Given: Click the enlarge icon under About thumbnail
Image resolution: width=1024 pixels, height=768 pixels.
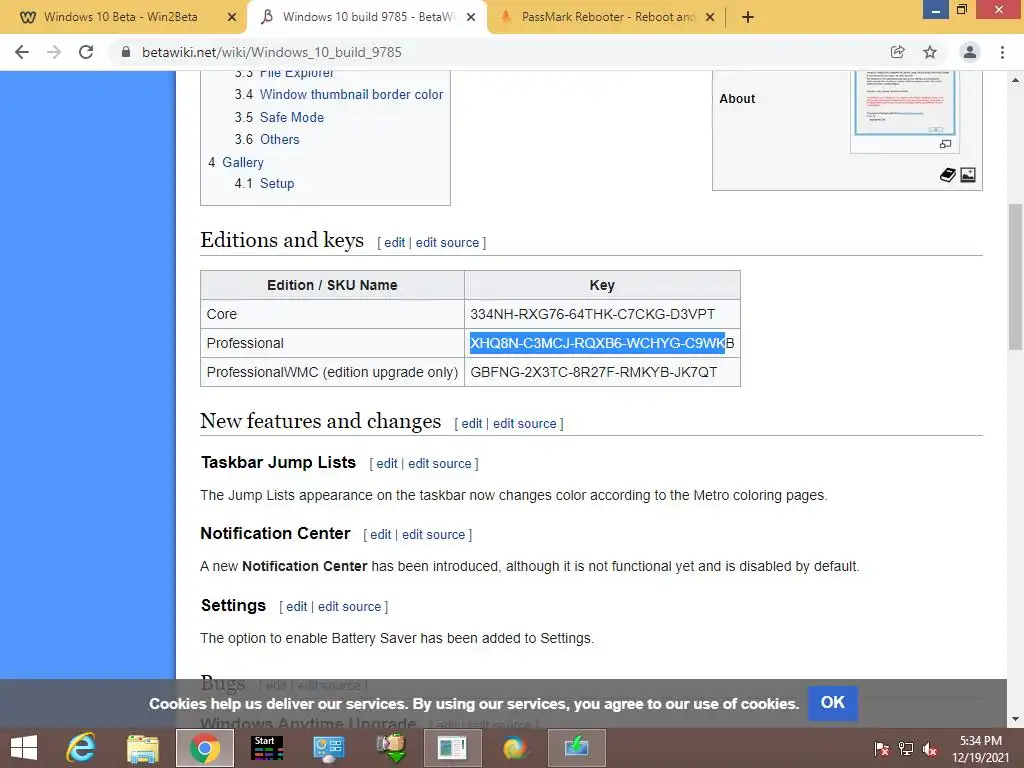Looking at the screenshot, I should 945,144.
